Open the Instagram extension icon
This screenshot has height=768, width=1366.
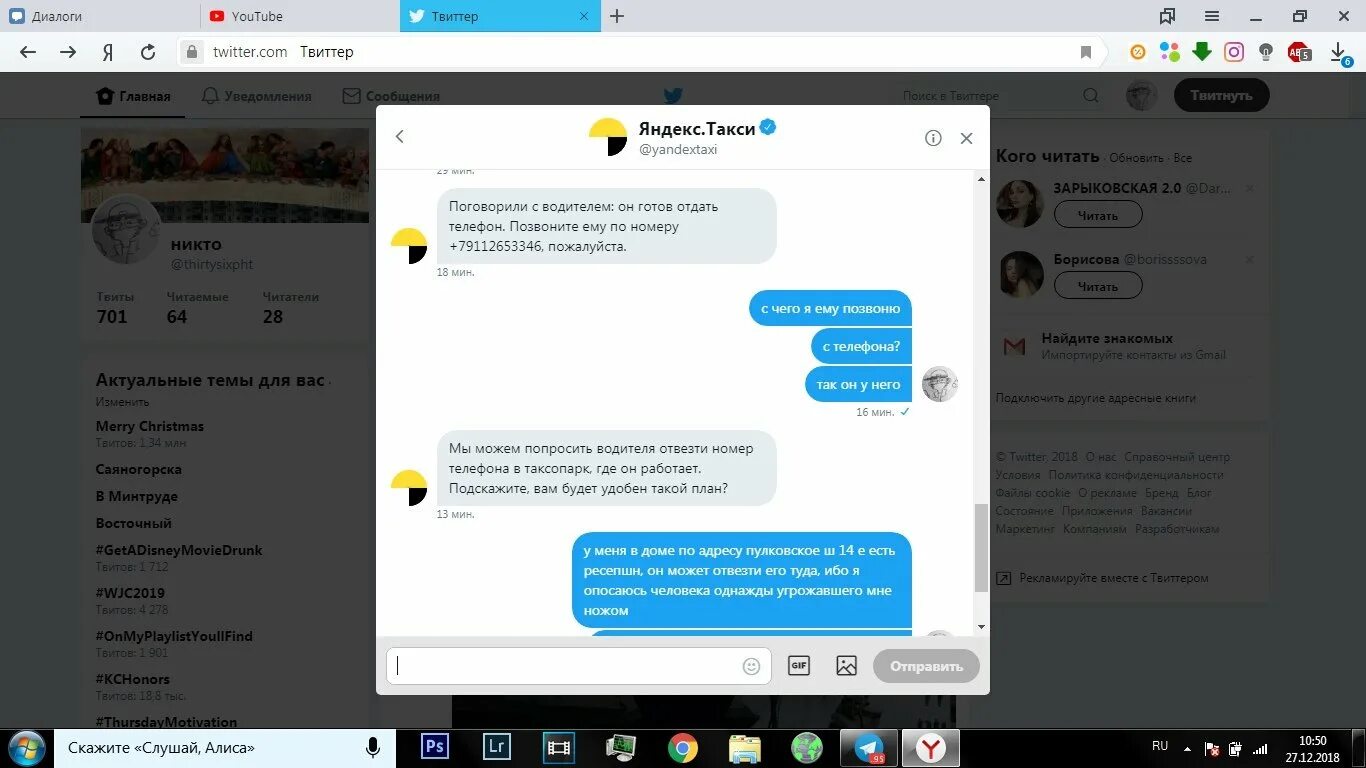[1234, 52]
